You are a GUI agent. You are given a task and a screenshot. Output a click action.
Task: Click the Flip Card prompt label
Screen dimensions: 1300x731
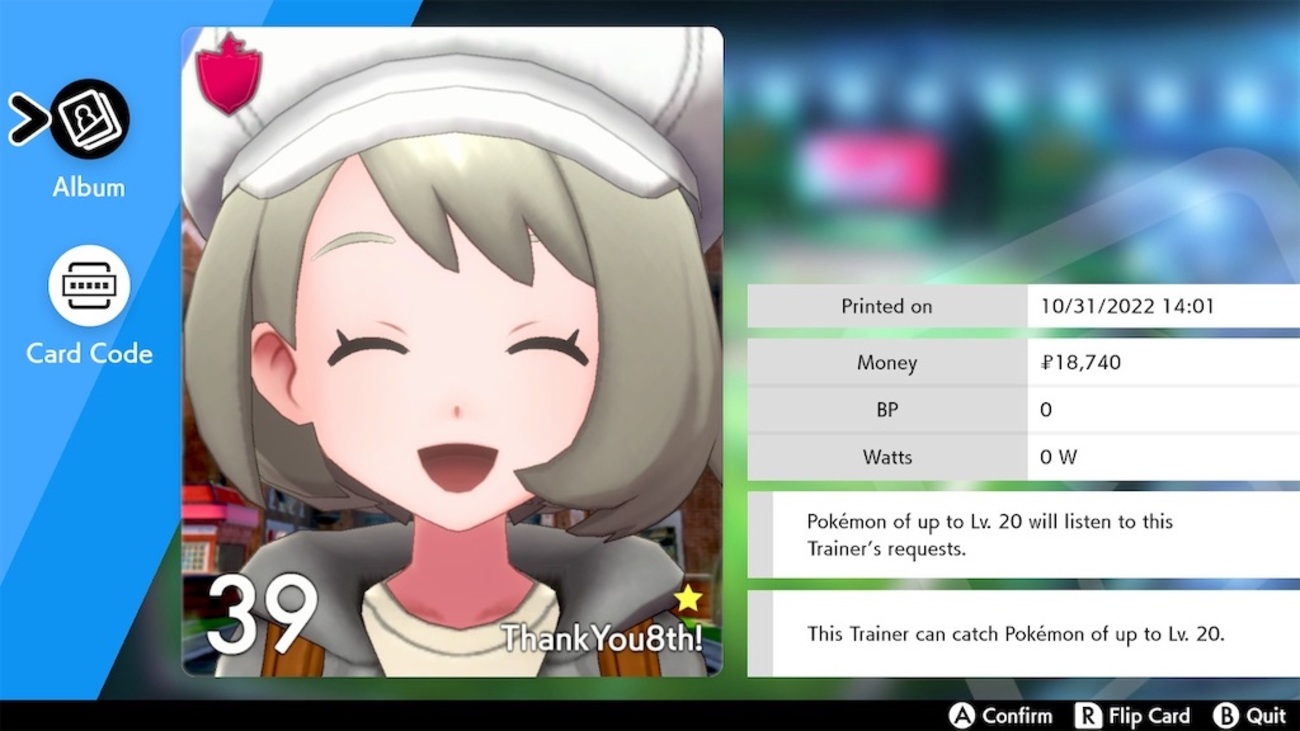[1149, 716]
